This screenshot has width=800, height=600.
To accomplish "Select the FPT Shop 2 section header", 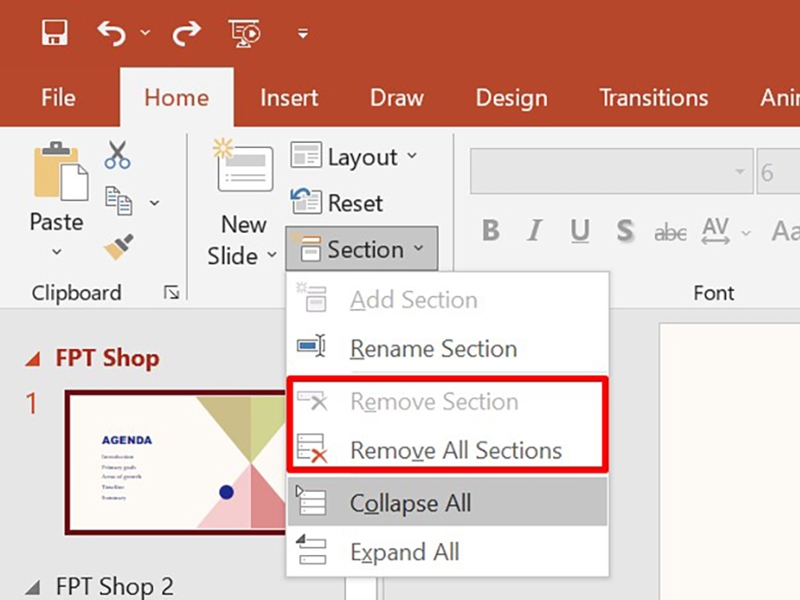I will coord(115,586).
